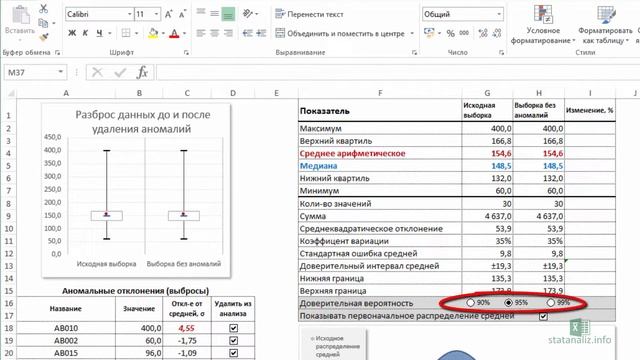
Task: Toggle bold with the Ж button
Action: click(x=72, y=33)
